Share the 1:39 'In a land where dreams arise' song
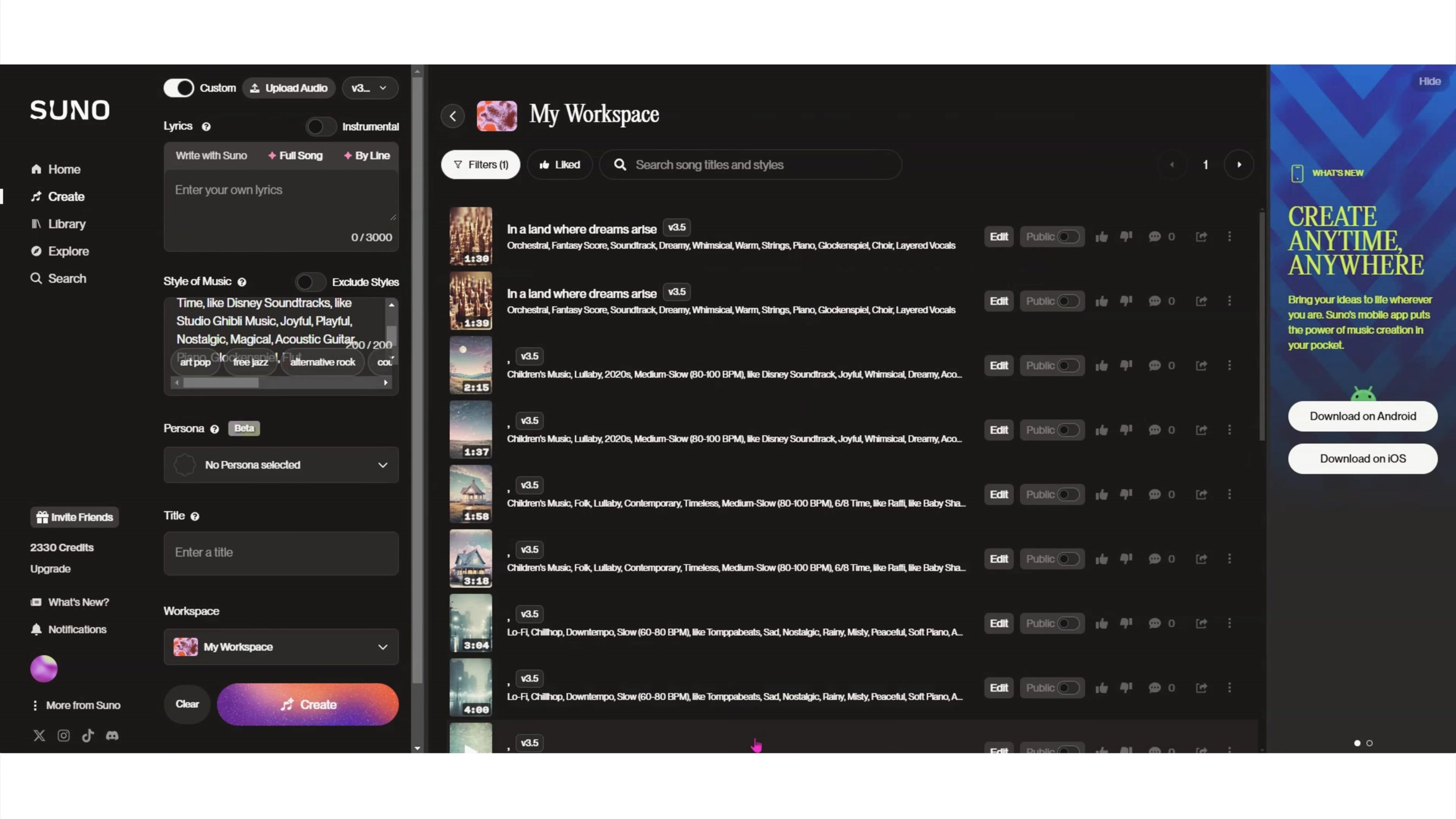The image size is (1456, 819). tap(1201, 301)
